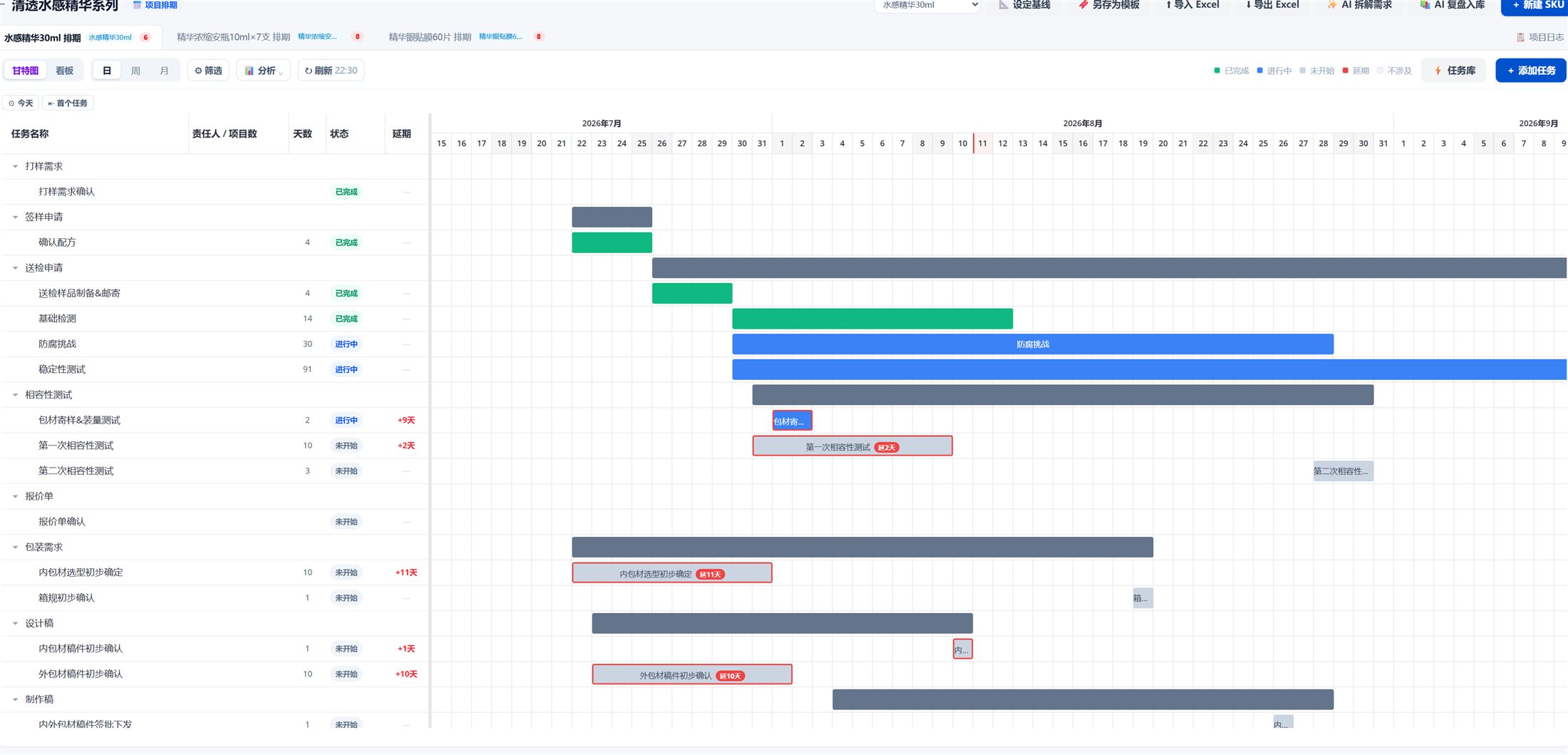Open the 分析 analysis dropdown
The image size is (1568, 755).
pos(264,71)
